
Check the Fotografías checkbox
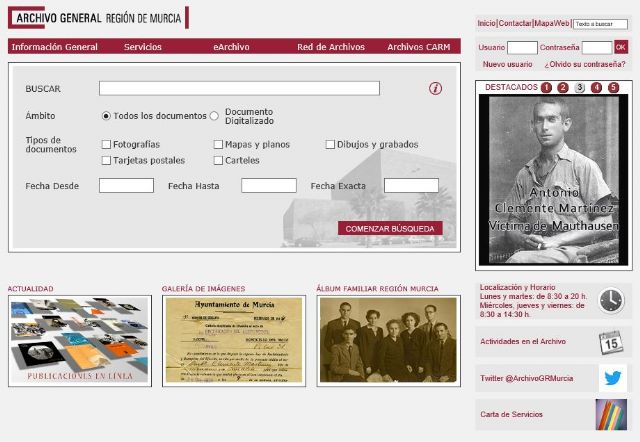106,144
